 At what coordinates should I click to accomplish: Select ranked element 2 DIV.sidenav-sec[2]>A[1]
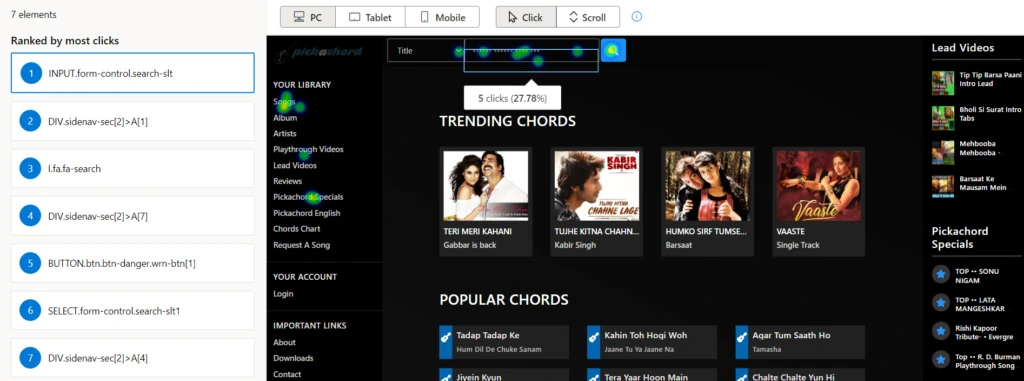tap(133, 121)
